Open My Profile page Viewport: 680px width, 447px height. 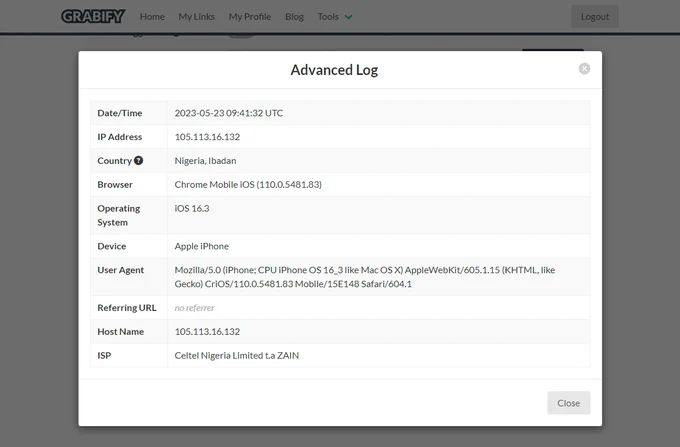(250, 16)
